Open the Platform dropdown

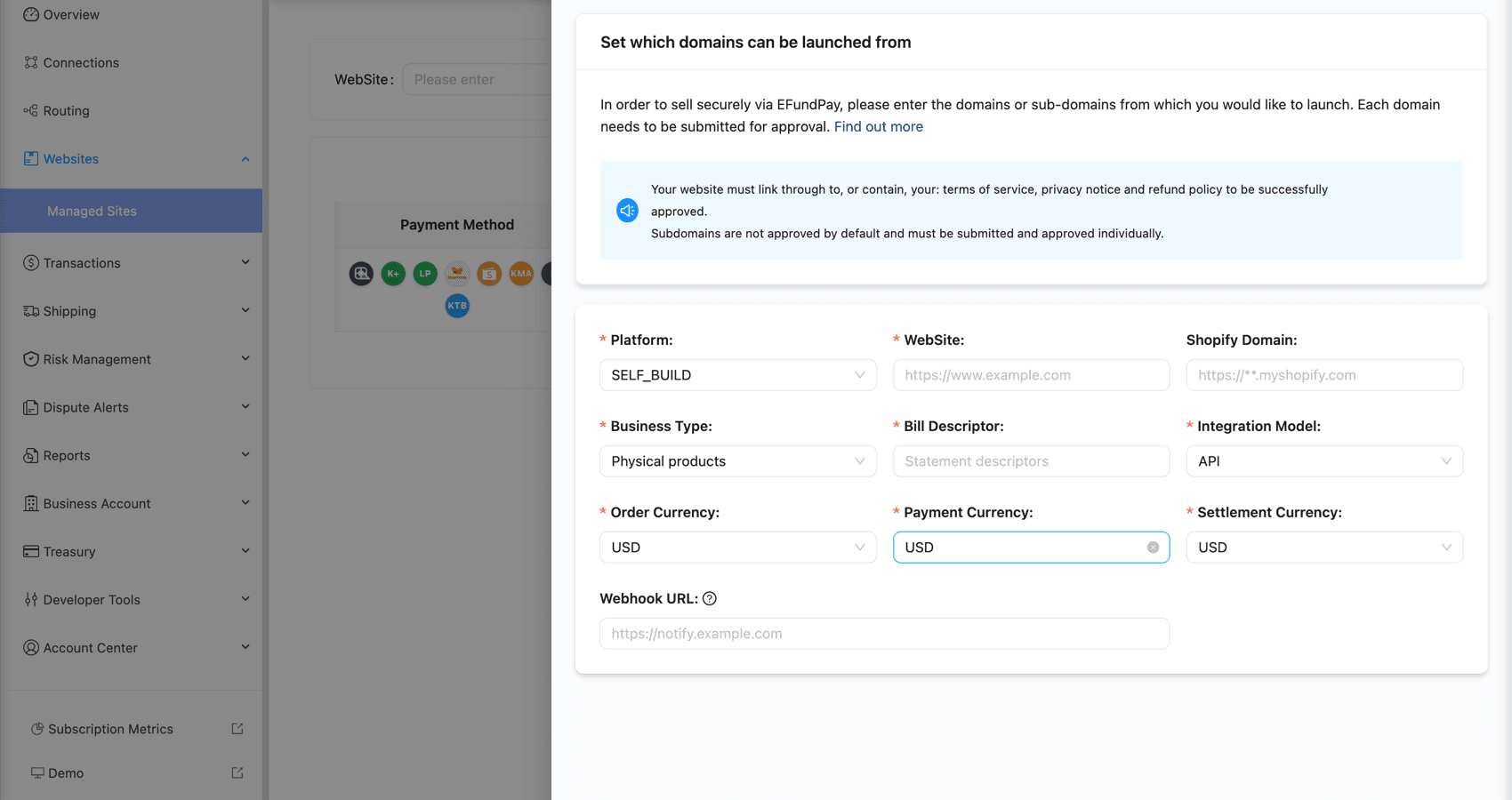[x=738, y=375]
